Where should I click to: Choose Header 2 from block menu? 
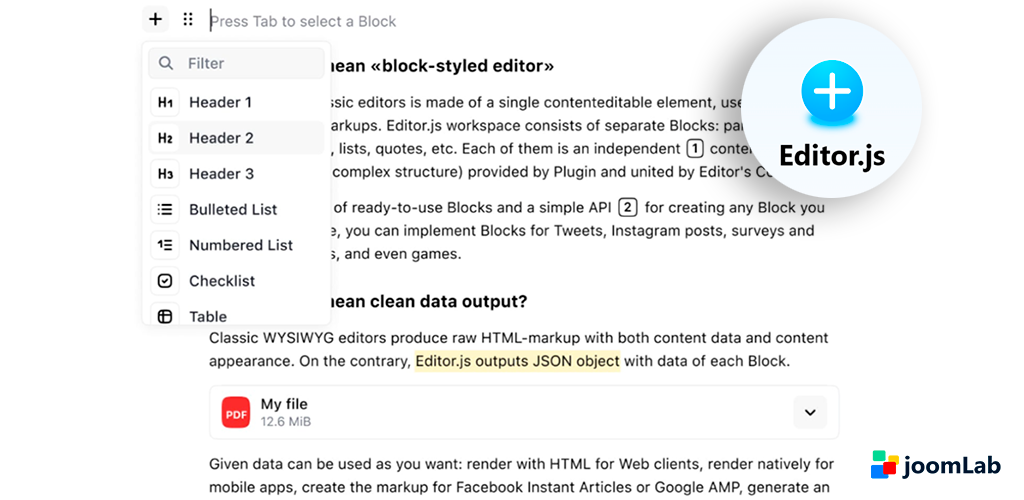236,138
